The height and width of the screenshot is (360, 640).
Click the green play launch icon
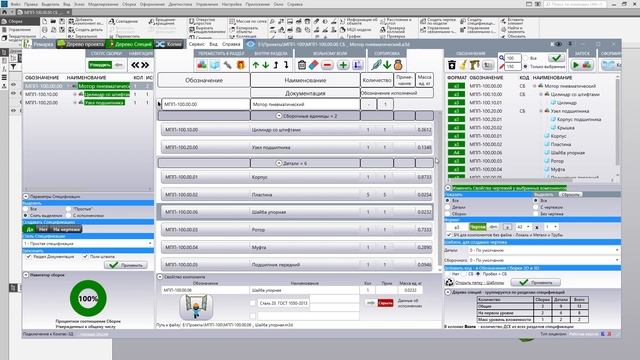(576, 65)
